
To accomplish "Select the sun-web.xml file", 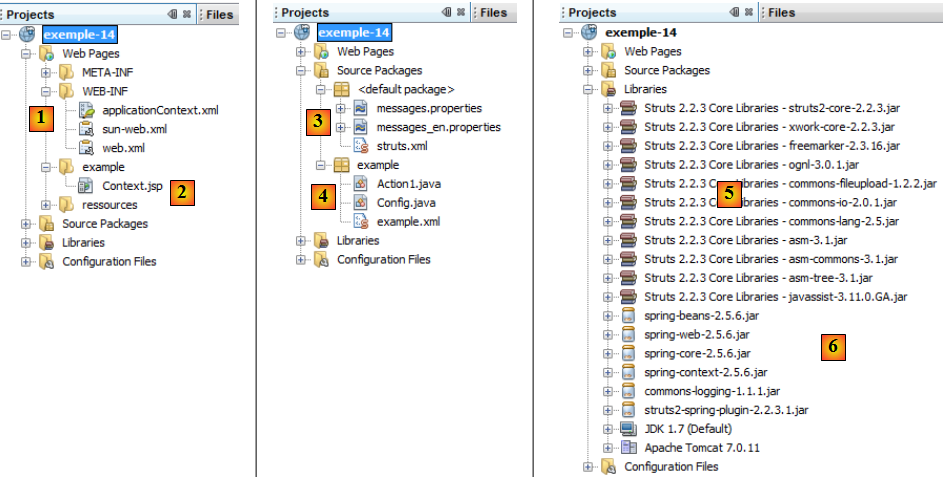I will (134, 129).
